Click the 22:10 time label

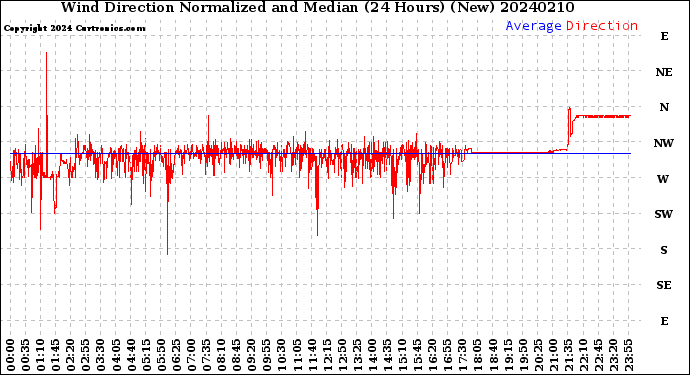[x=583, y=355]
